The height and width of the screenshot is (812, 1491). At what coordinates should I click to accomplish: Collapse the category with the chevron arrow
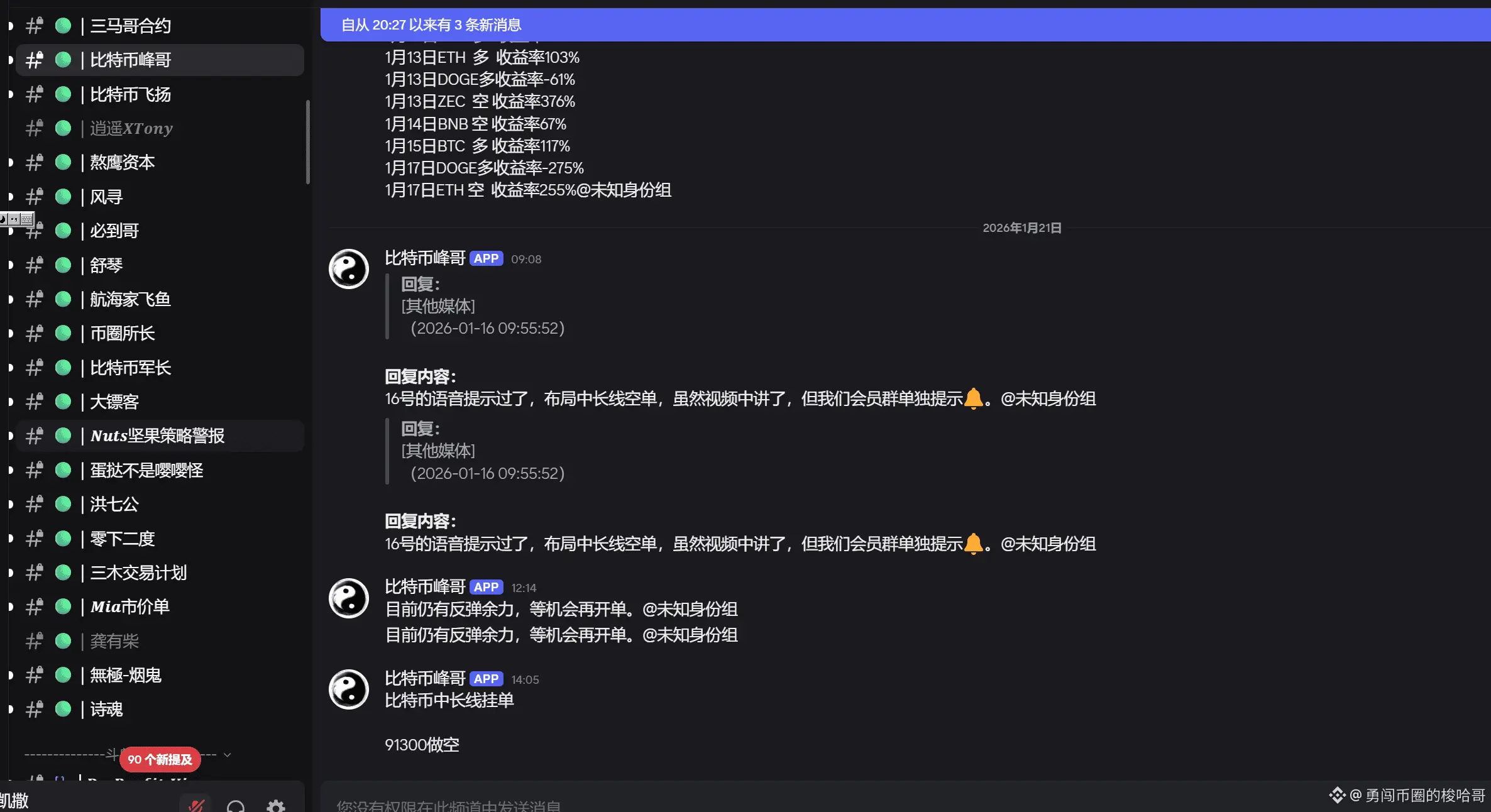(x=228, y=755)
